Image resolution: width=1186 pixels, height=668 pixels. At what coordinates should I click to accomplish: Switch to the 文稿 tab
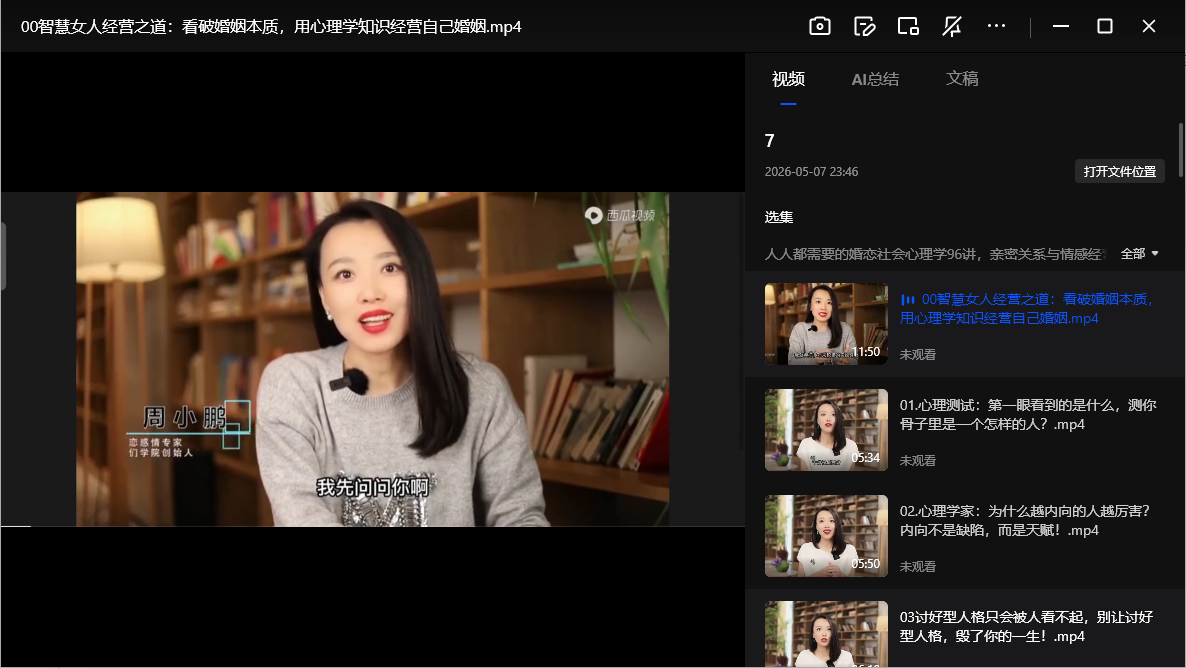point(962,79)
